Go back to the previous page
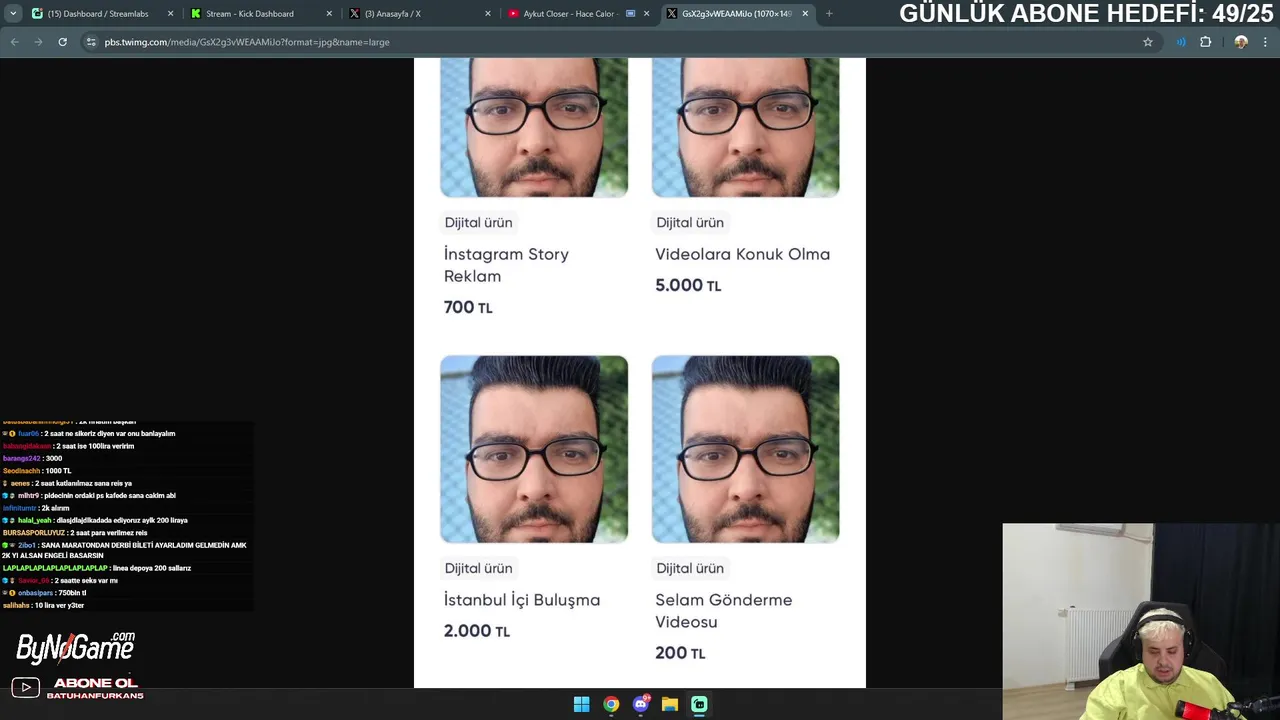Screen dimensions: 1280x720 [14, 42]
